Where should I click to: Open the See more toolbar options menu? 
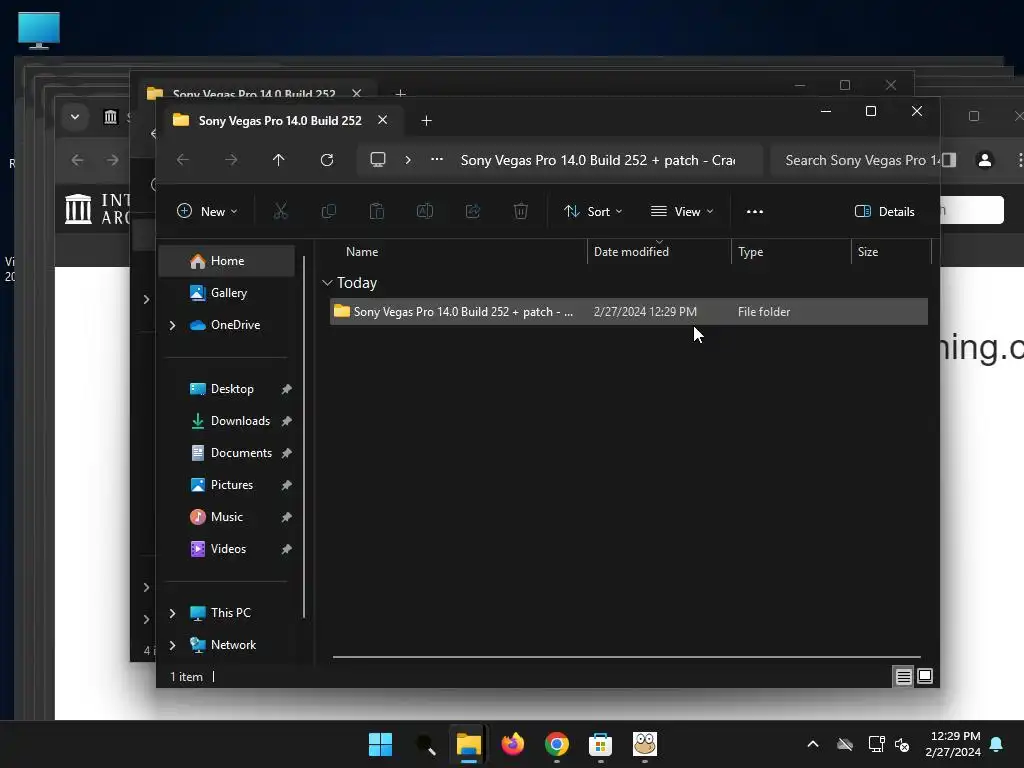point(755,211)
